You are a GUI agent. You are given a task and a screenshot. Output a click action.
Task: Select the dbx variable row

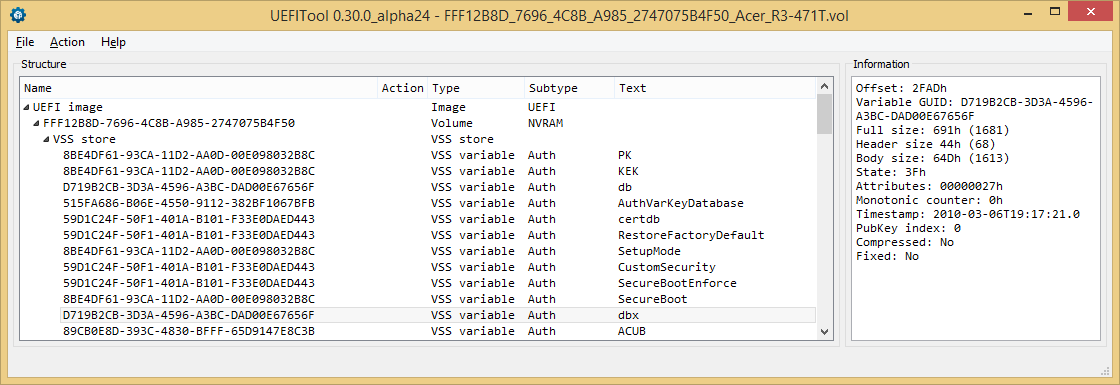[437, 315]
